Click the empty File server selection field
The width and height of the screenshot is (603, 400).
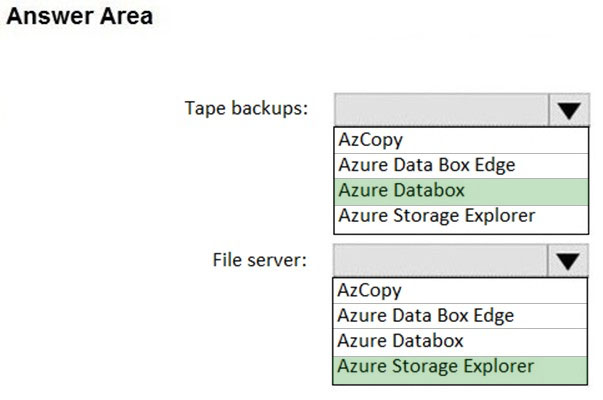click(x=440, y=261)
